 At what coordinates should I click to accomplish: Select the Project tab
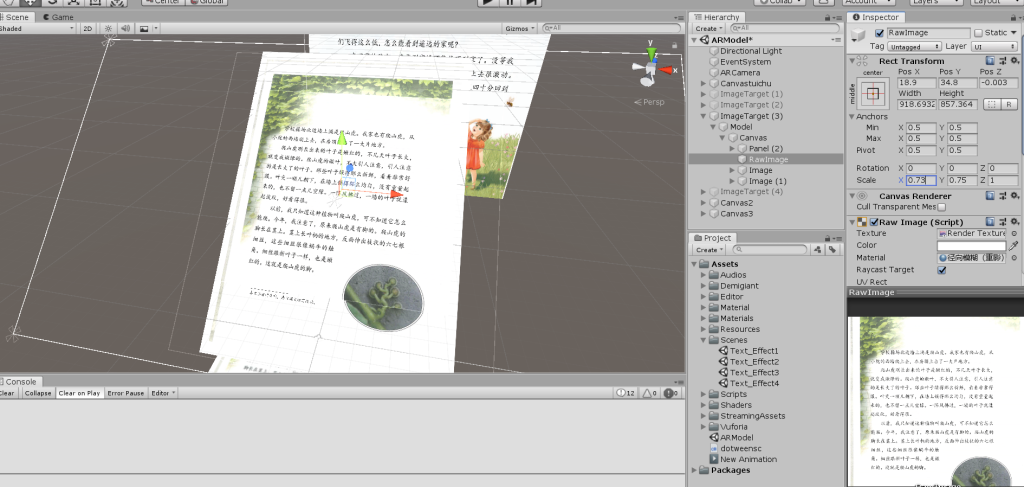712,238
